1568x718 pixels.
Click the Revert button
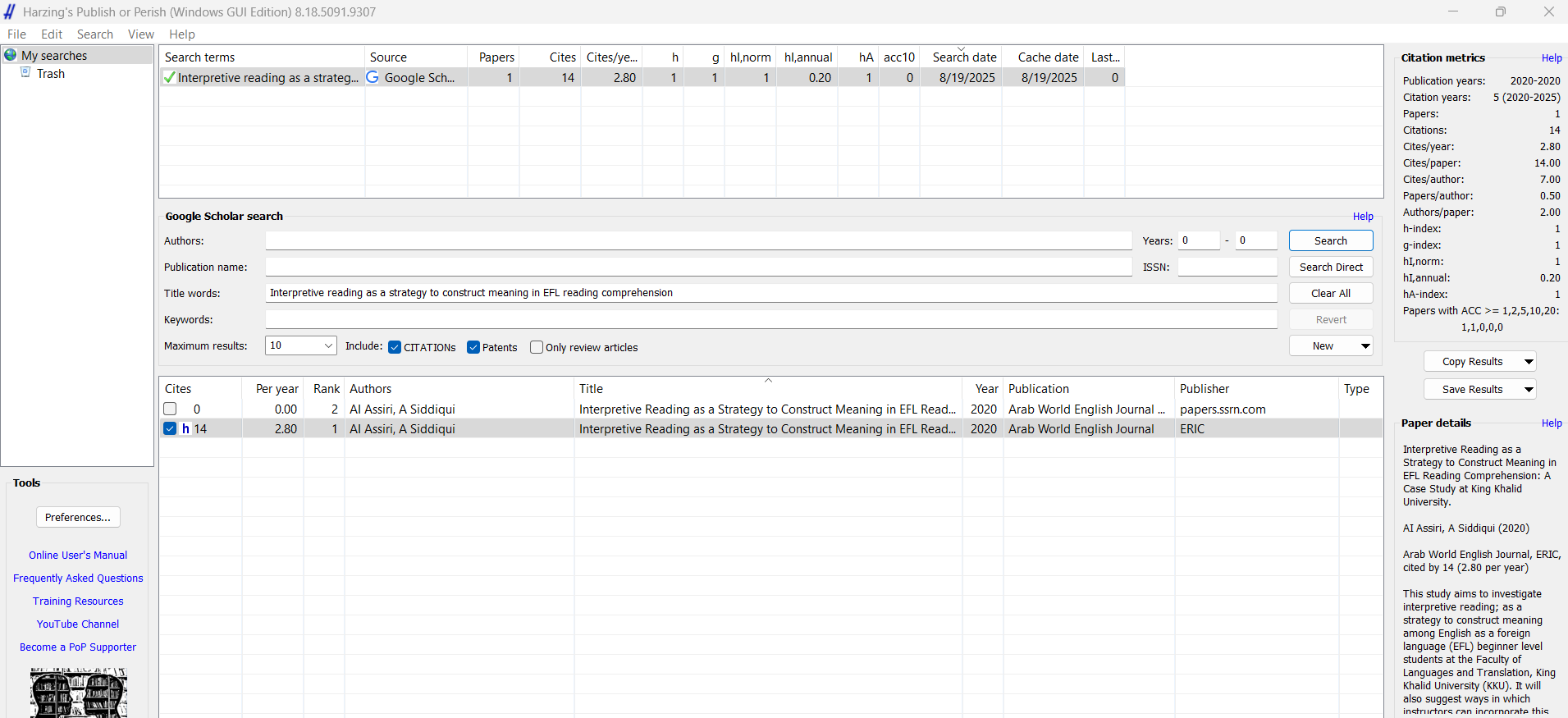tap(1331, 319)
